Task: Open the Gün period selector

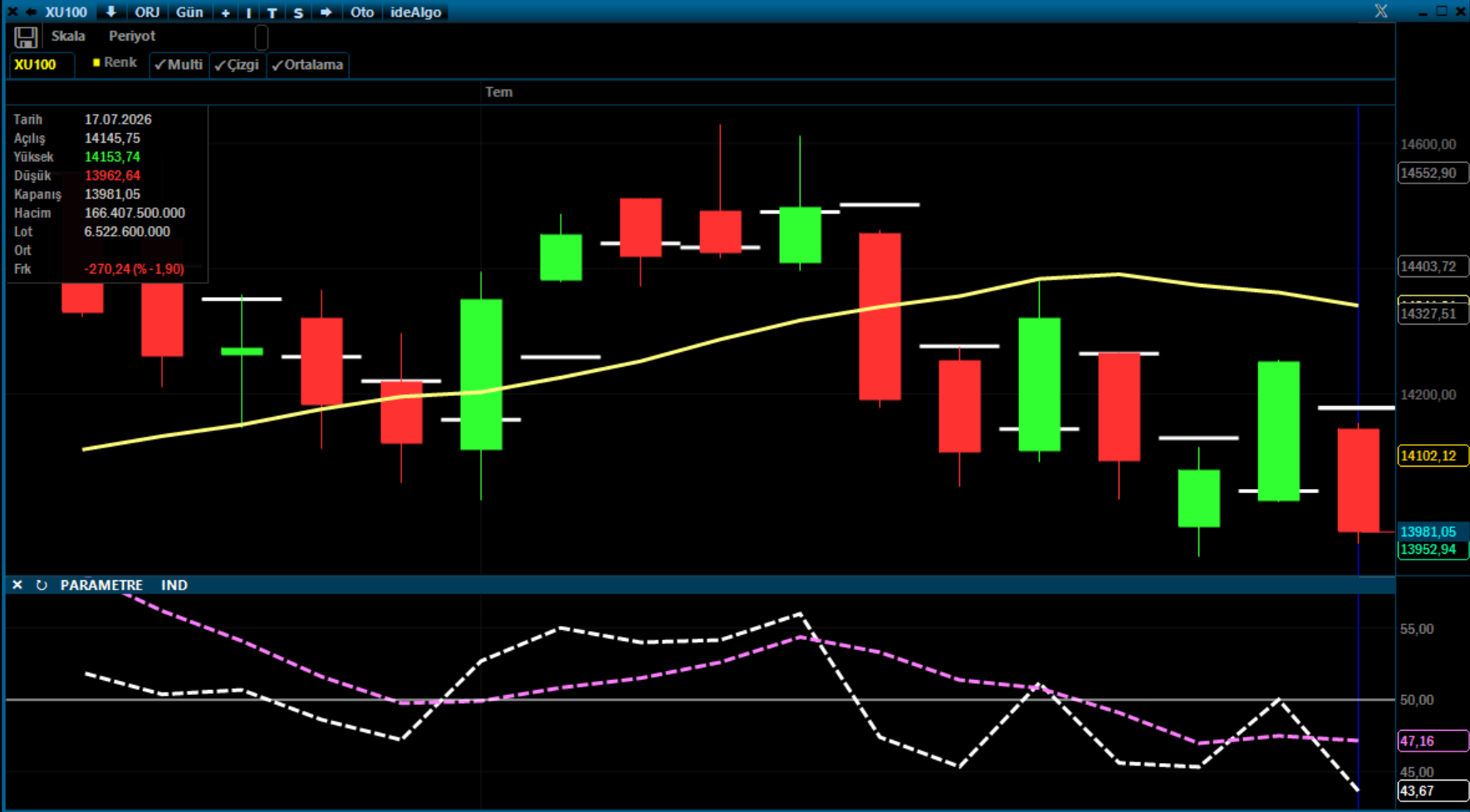Action: pyautogui.click(x=189, y=12)
